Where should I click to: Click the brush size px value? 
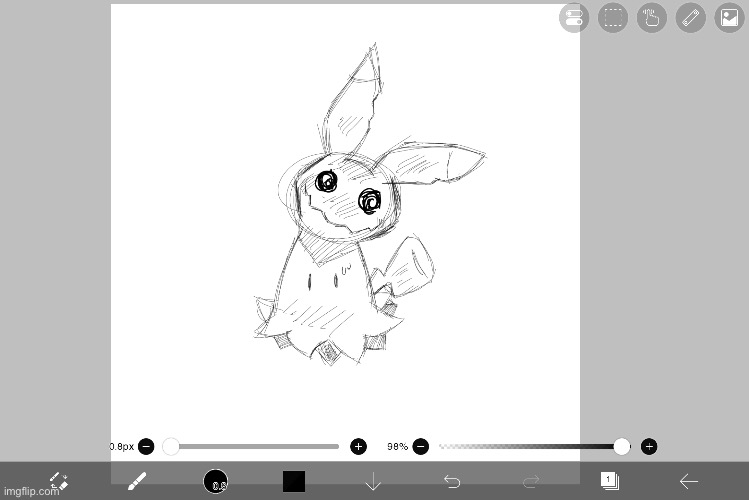122,447
